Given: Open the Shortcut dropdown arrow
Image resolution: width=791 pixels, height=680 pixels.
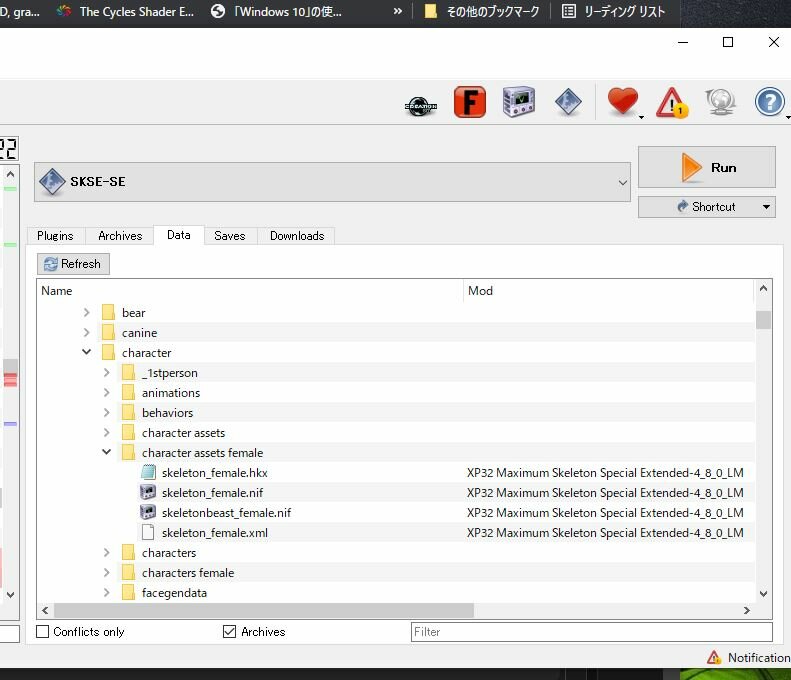Looking at the screenshot, I should point(766,207).
